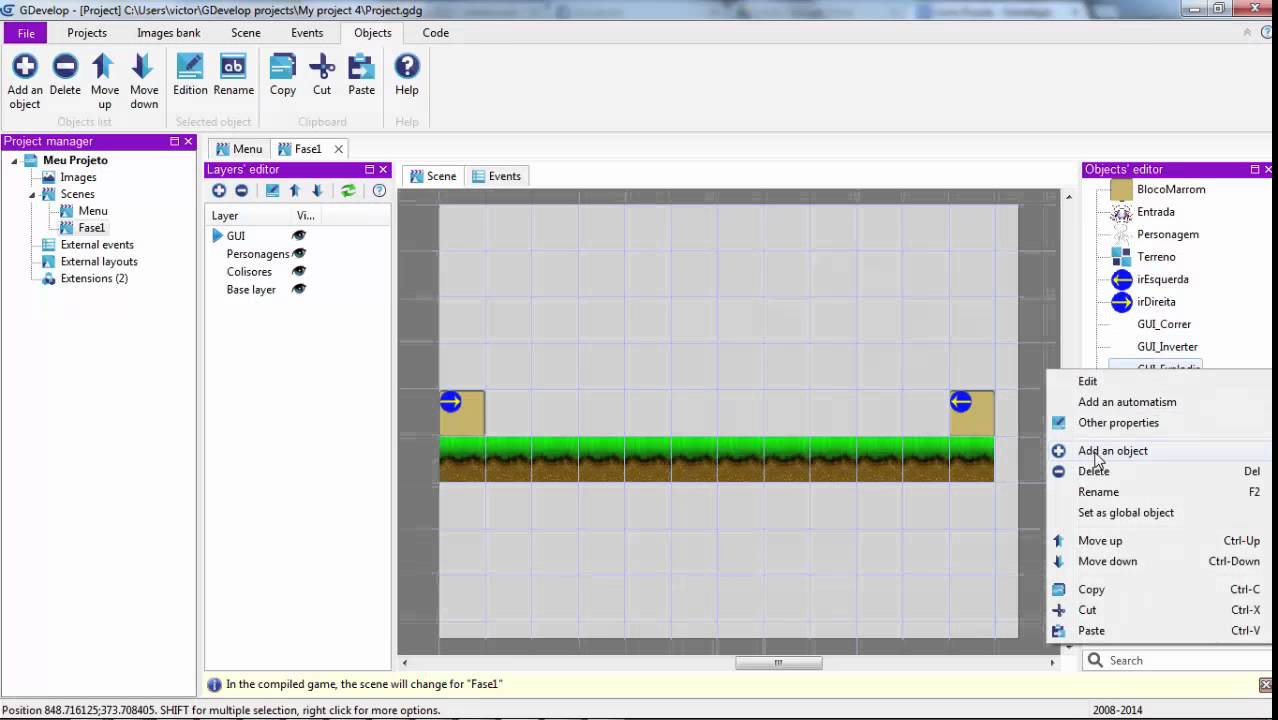Click the Move up ribbon button
Viewport: 1278px width, 720px height.
(104, 81)
